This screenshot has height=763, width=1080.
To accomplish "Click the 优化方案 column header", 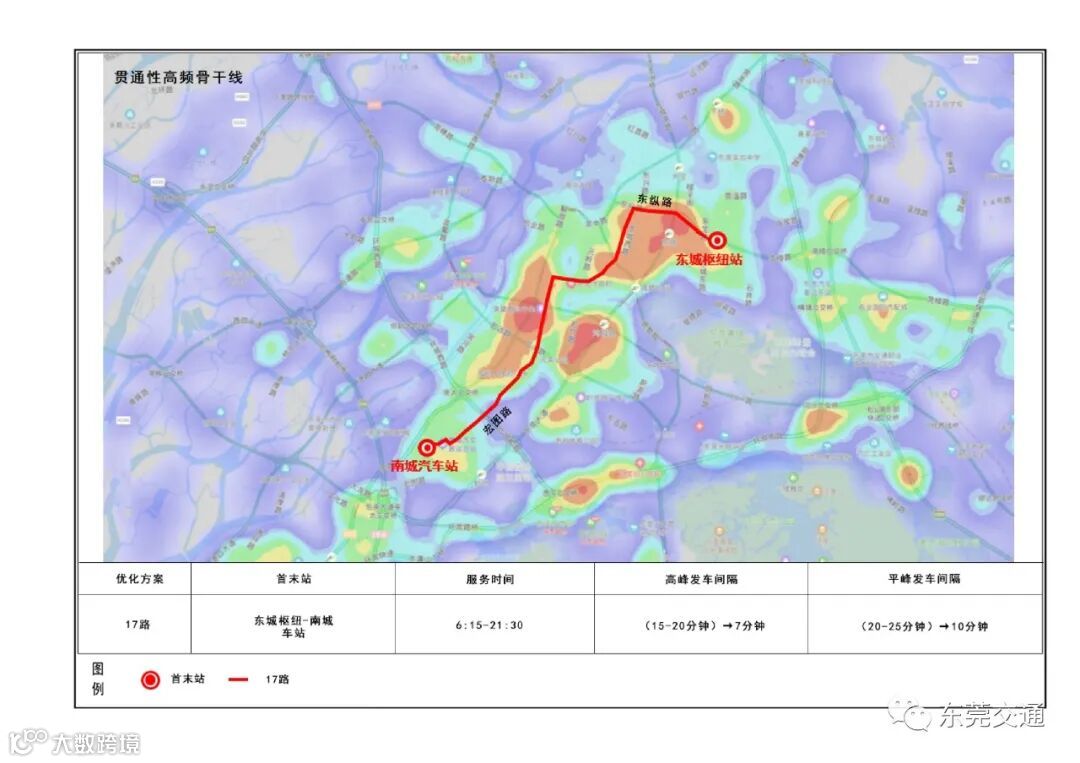I will 140,579.
